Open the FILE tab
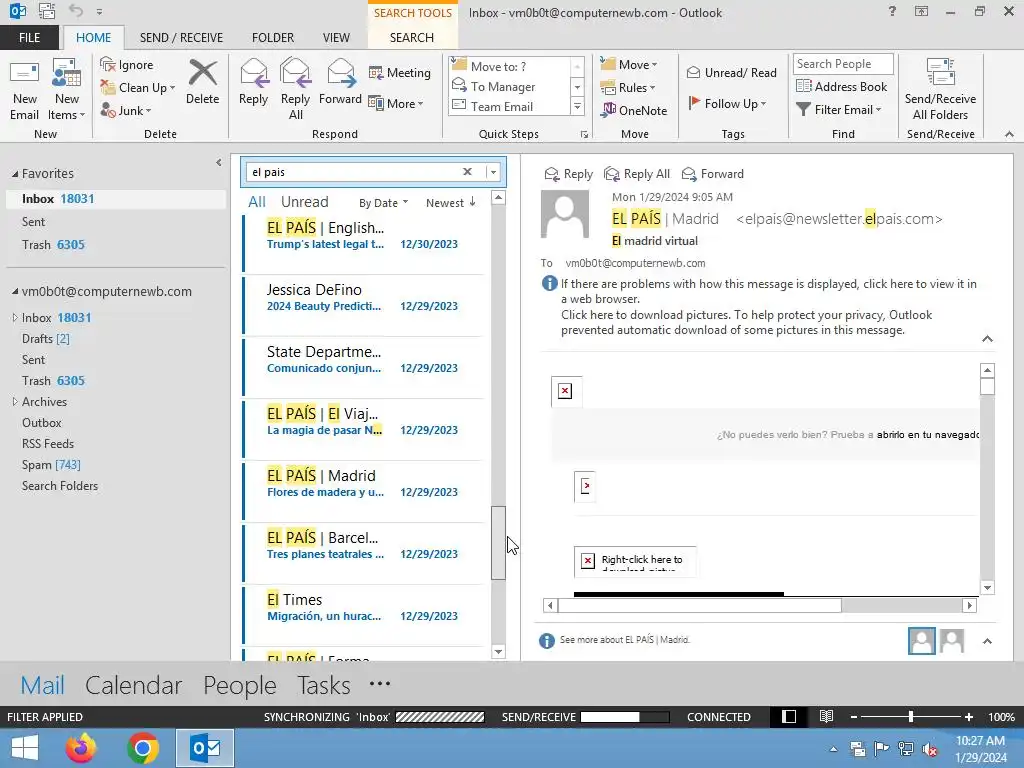Screen dimensions: 1024x768 (x=29, y=37)
